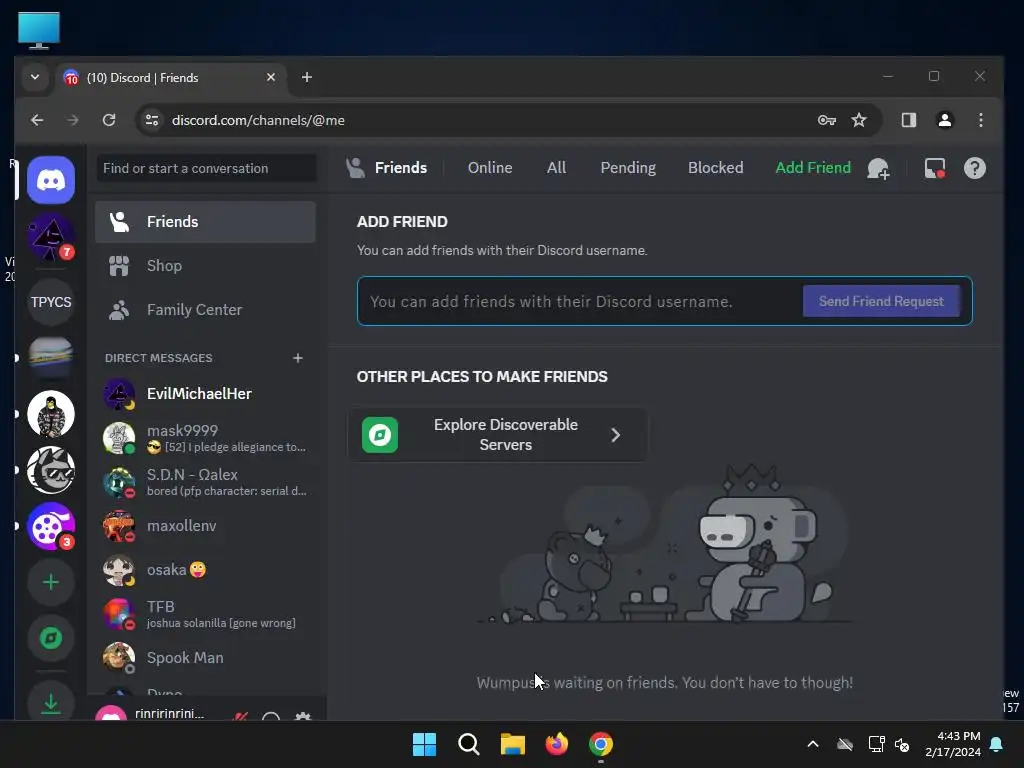1024x768 pixels.
Task: Reload the Discord page
Action: point(109,120)
